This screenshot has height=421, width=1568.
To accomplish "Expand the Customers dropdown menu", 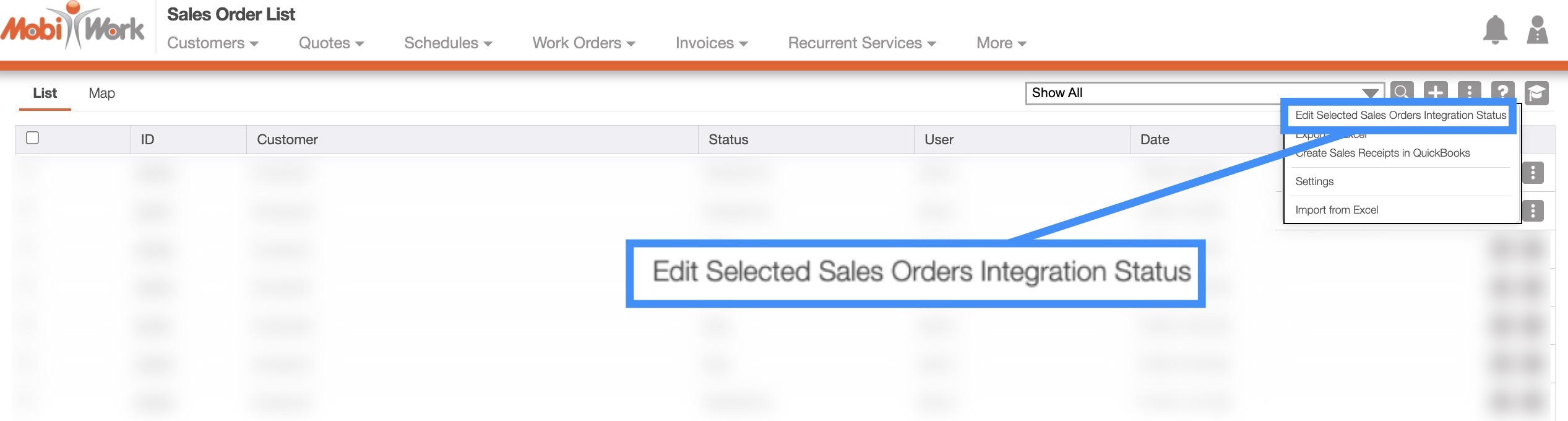I will click(212, 43).
